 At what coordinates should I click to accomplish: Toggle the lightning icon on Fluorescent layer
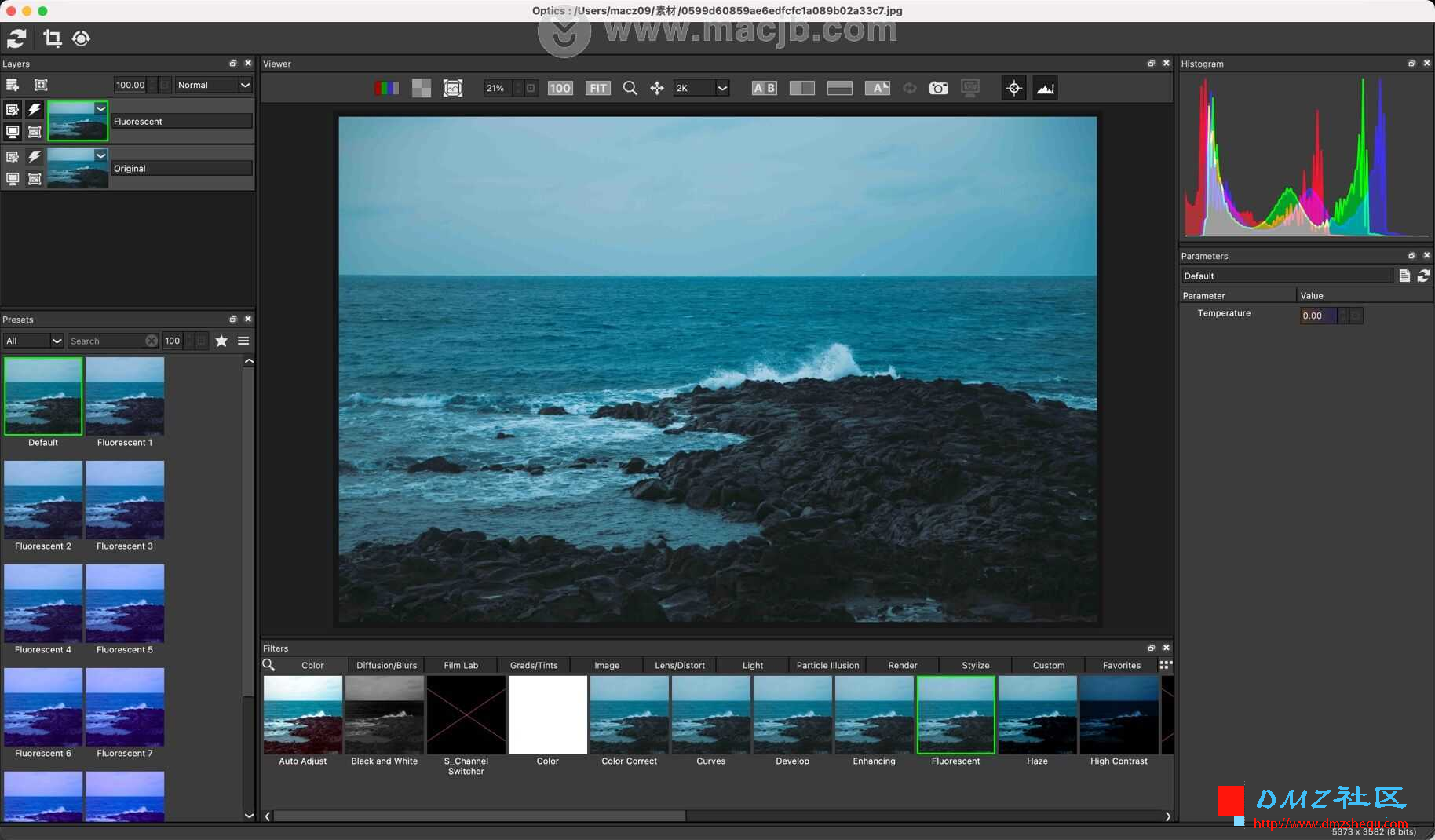[x=35, y=110]
